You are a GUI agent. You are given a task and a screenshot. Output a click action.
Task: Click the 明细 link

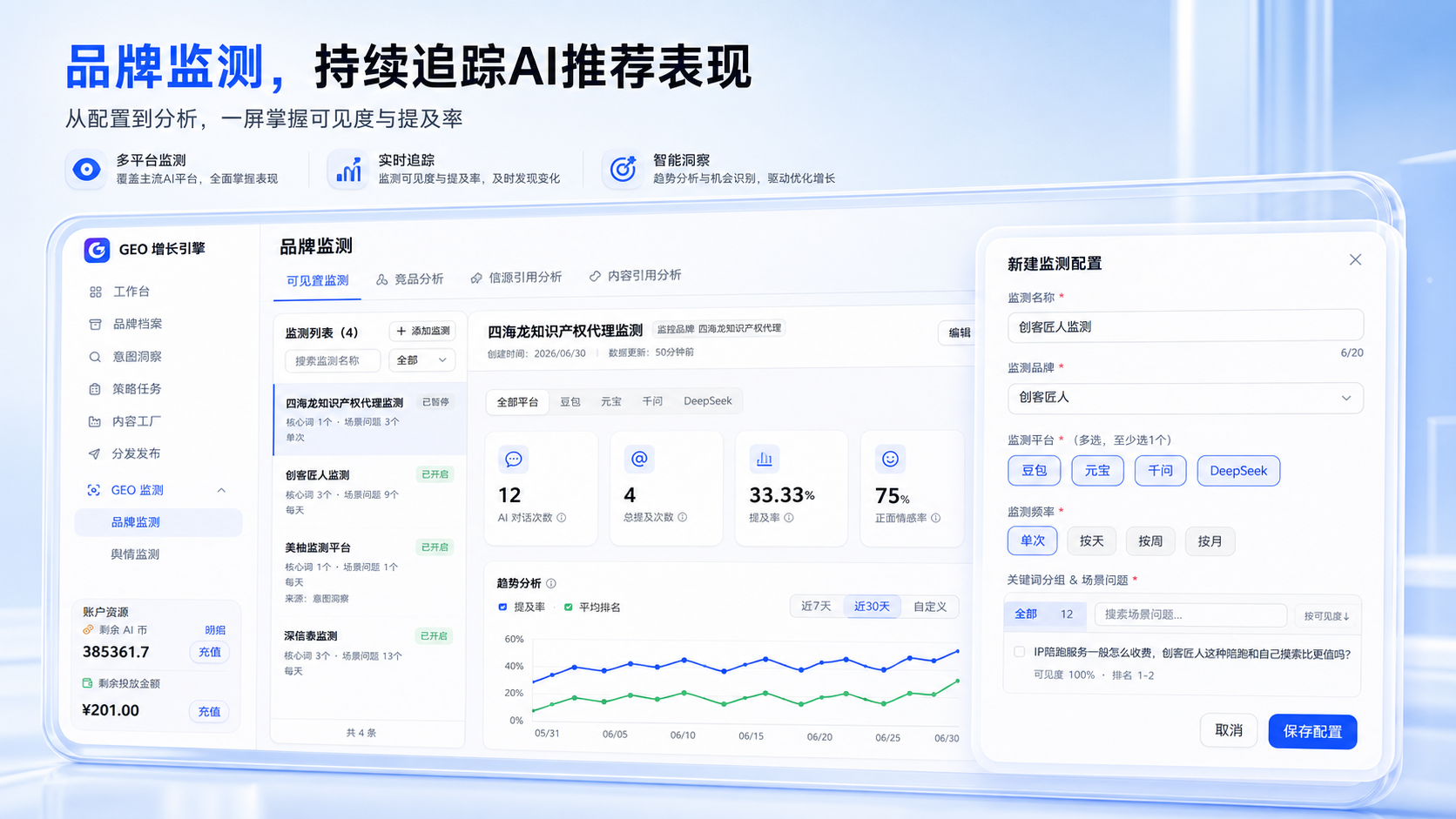[215, 630]
